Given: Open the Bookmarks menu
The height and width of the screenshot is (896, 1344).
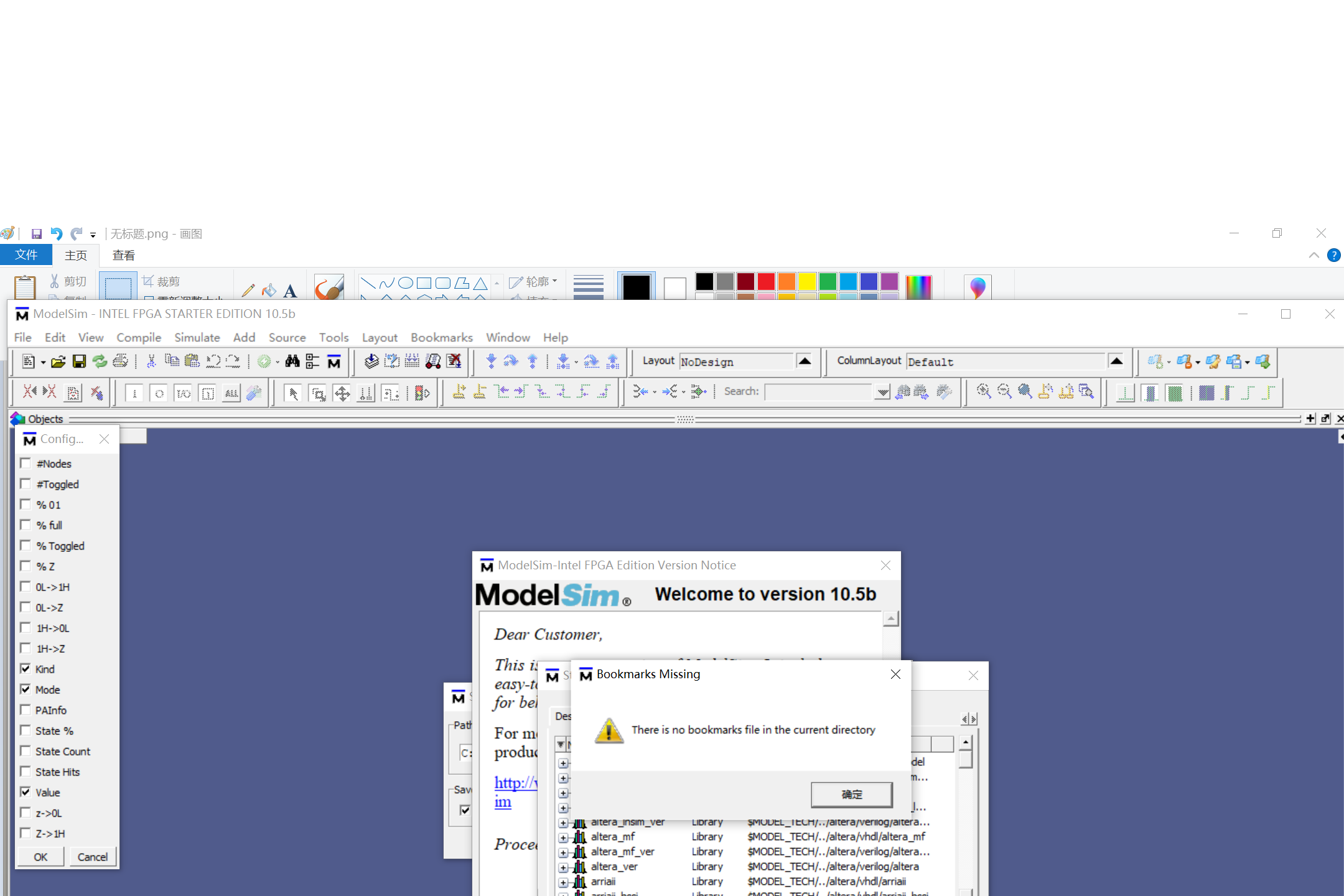Looking at the screenshot, I should point(441,337).
